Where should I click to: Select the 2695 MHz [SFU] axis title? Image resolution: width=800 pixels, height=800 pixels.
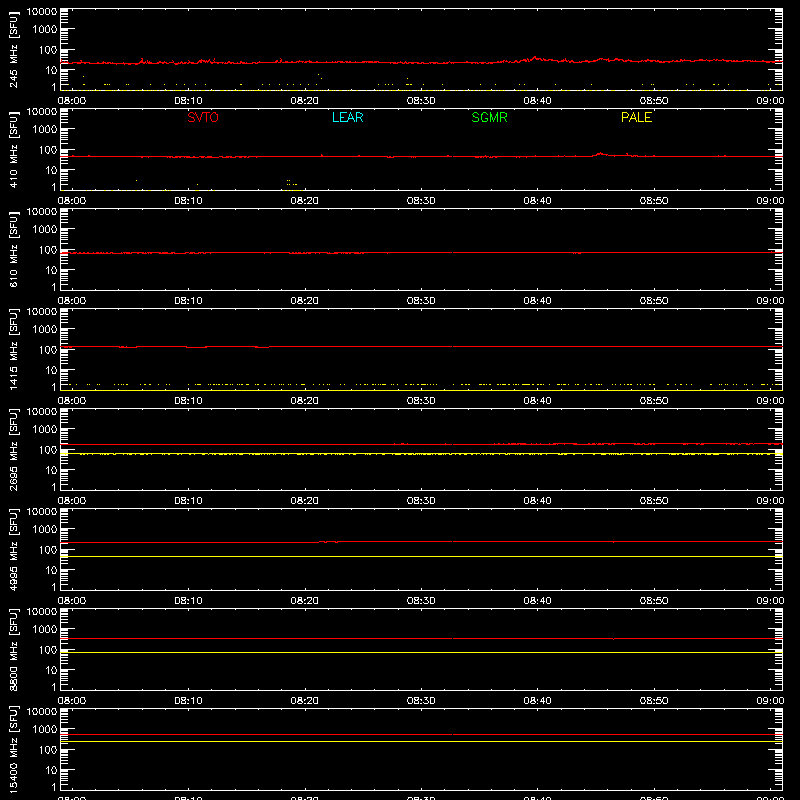[x=13, y=449]
